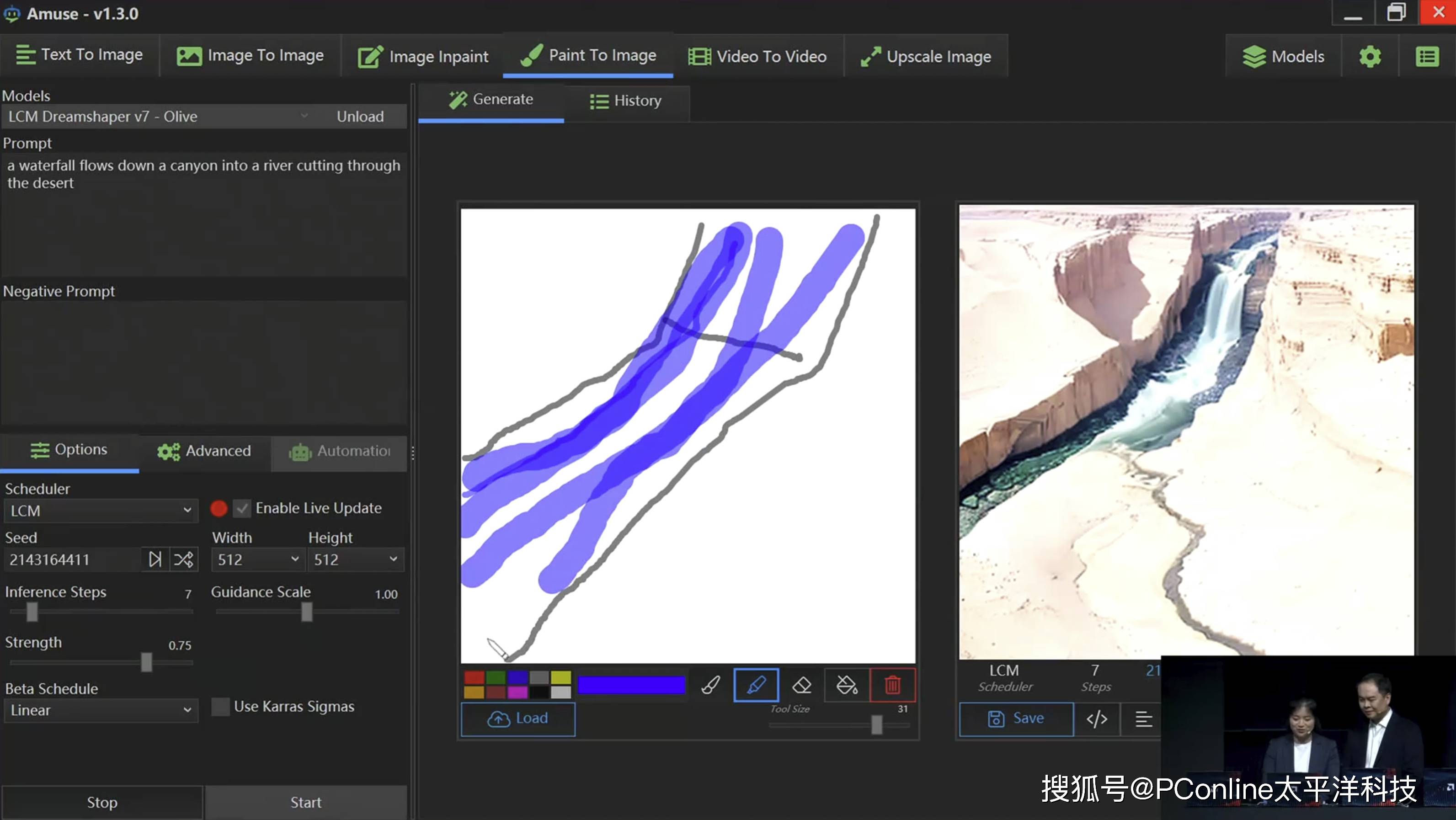Clear canvas with red trash icon
Viewport: 1456px width, 820px height.
click(x=892, y=685)
